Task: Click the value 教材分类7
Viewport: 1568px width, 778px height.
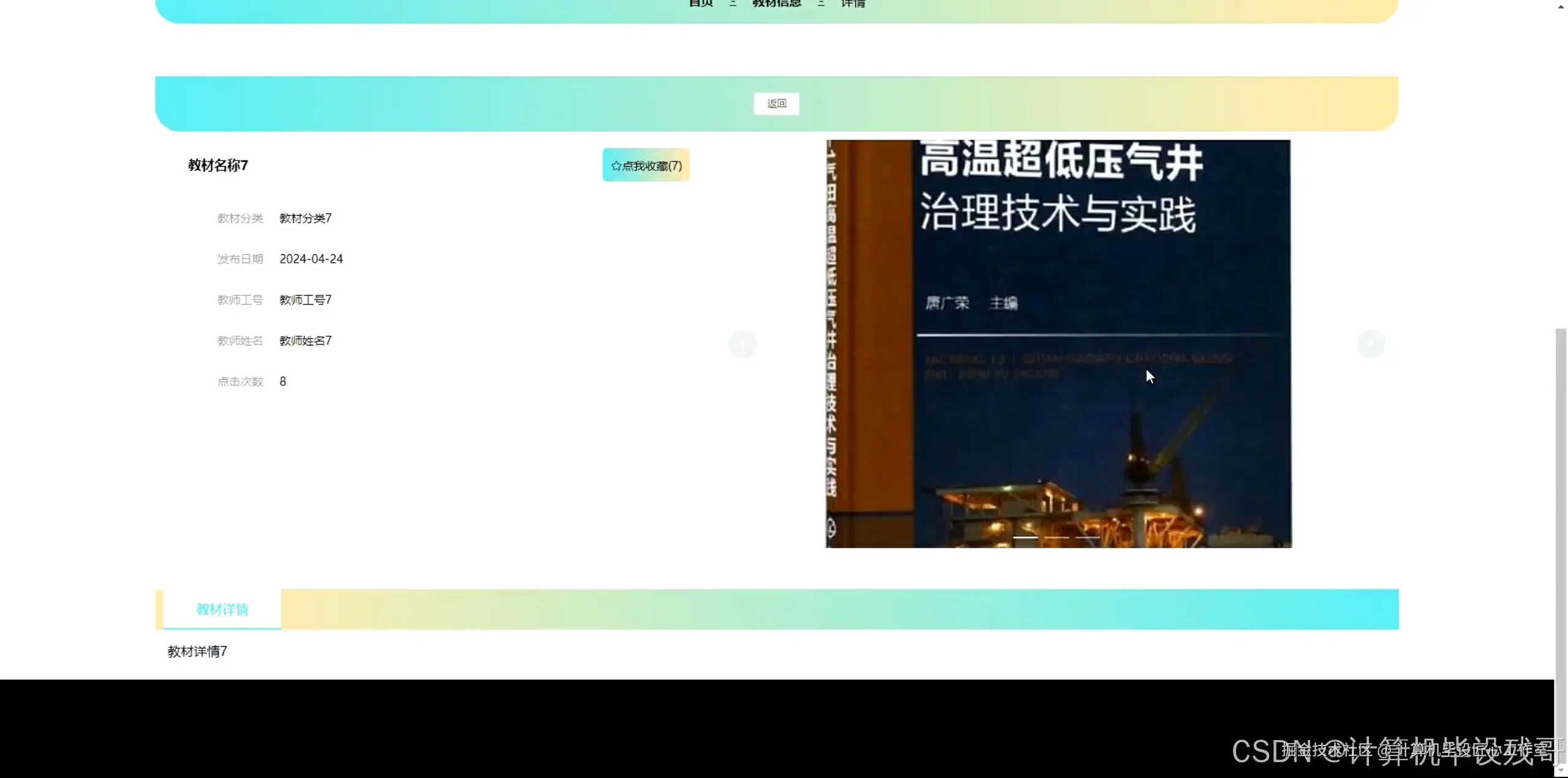Action: [x=306, y=218]
